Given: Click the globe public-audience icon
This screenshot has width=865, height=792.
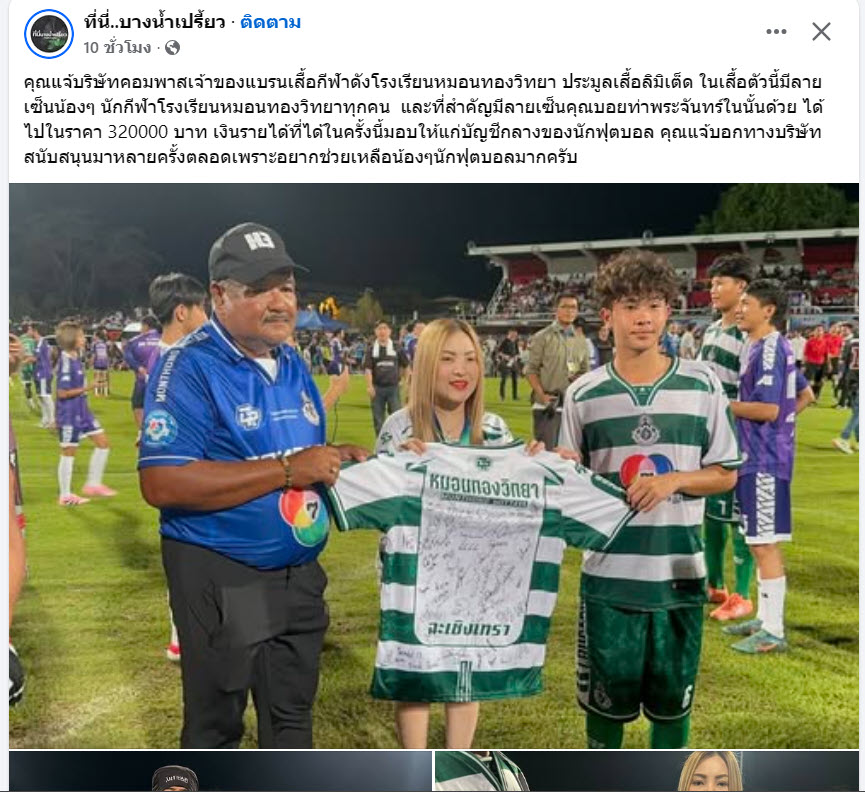Looking at the screenshot, I should tap(173, 48).
